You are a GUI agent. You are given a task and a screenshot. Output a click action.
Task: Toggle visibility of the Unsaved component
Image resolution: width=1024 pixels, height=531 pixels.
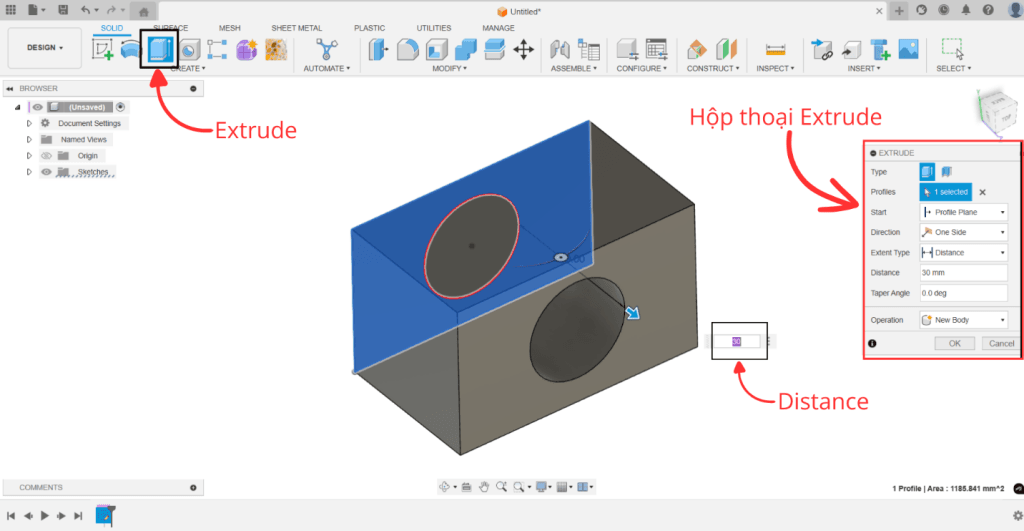(x=38, y=107)
